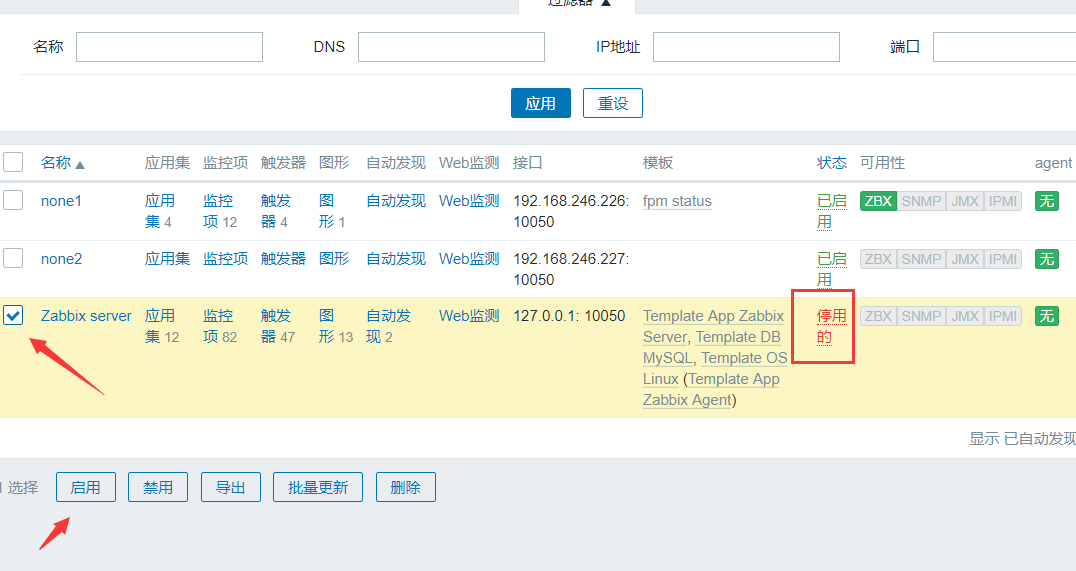1076x571 pixels.
Task: Open the none1 host link
Action: (x=61, y=201)
